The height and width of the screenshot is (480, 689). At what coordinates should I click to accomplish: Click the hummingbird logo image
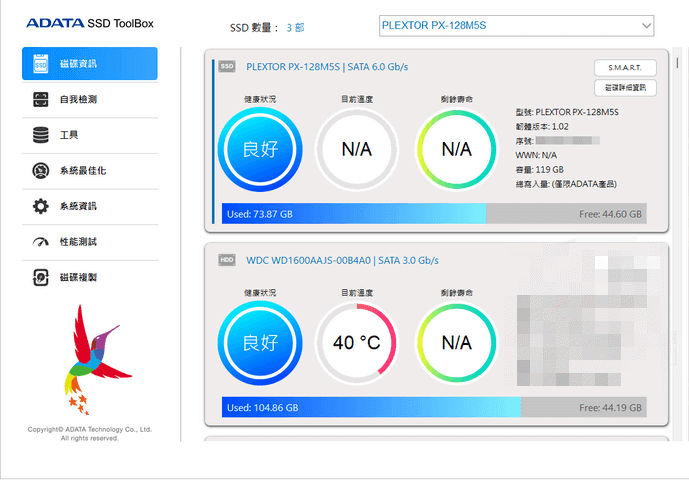tap(97, 360)
